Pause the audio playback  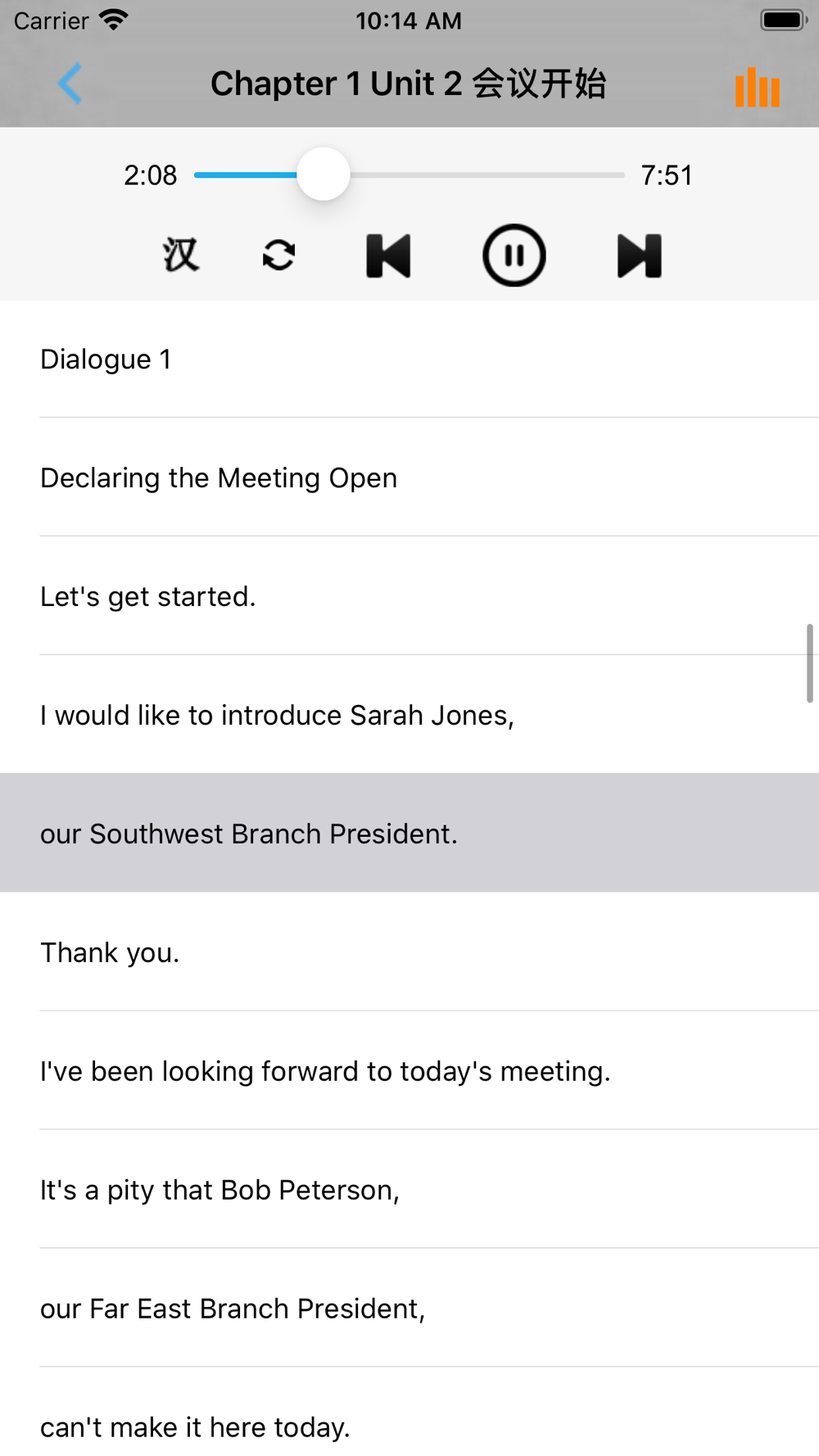pos(514,255)
